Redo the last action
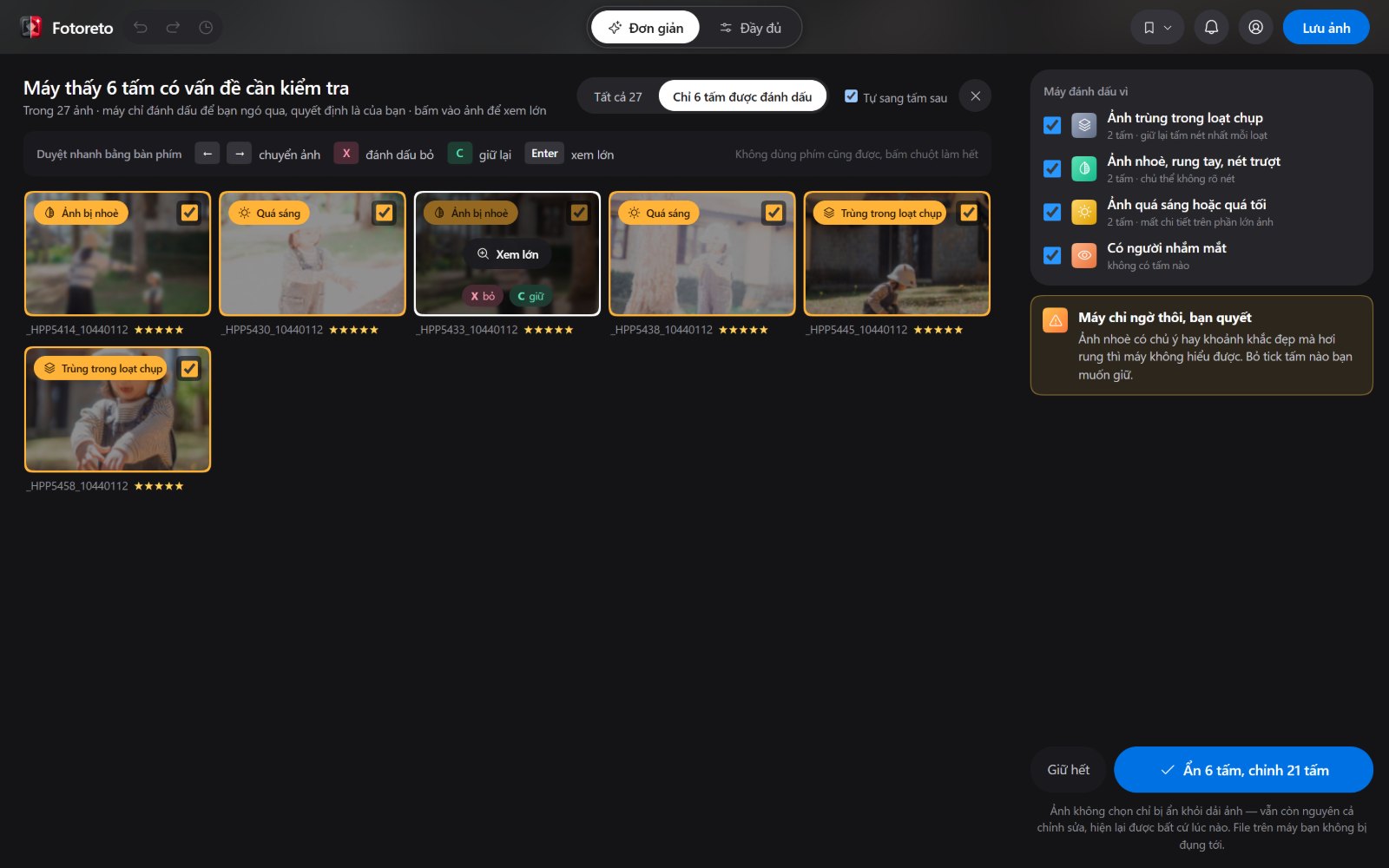The height and width of the screenshot is (868, 1389). point(173,28)
